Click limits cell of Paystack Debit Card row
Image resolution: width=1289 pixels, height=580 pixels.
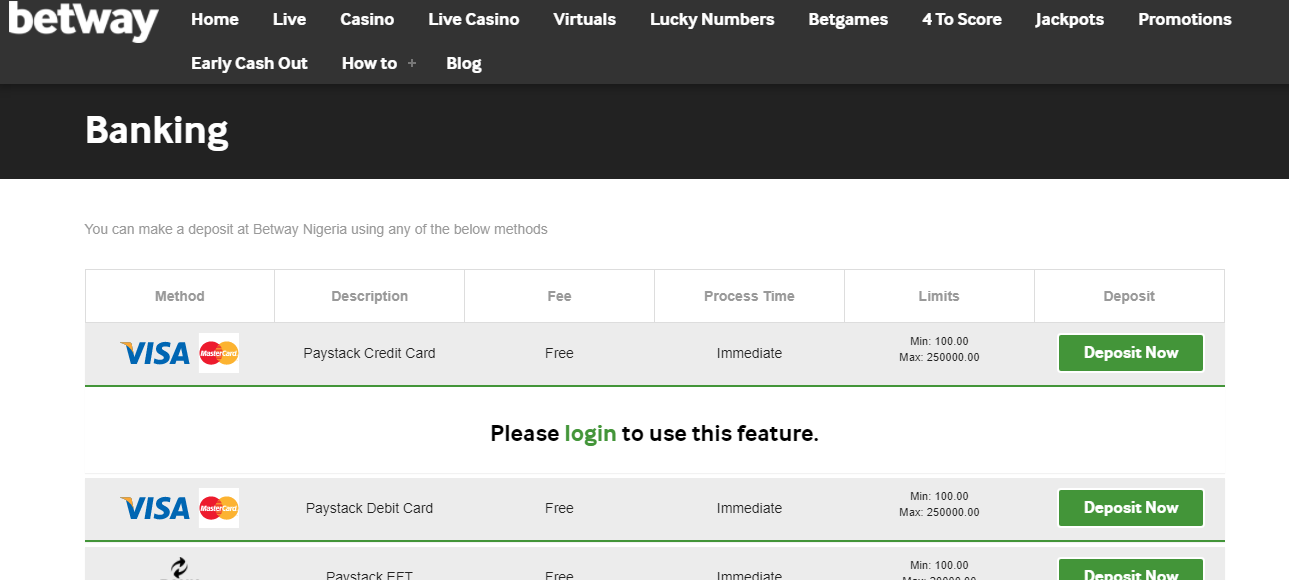[x=939, y=504]
